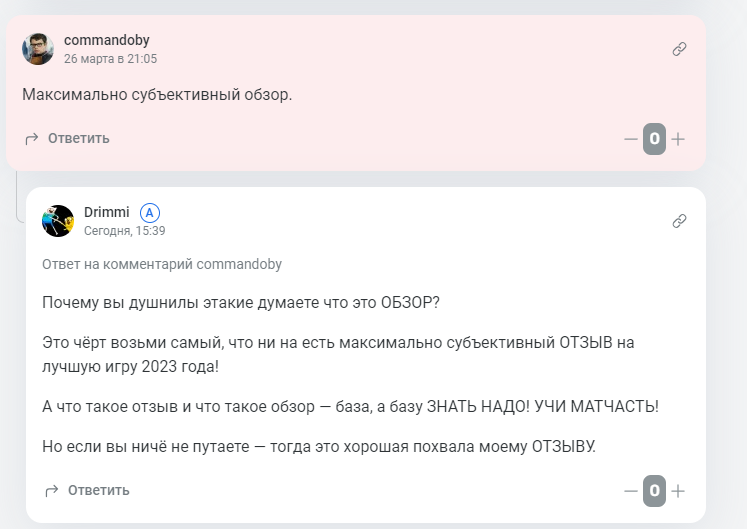
Task: Upvote commandoby's comment with plus
Action: (678, 139)
